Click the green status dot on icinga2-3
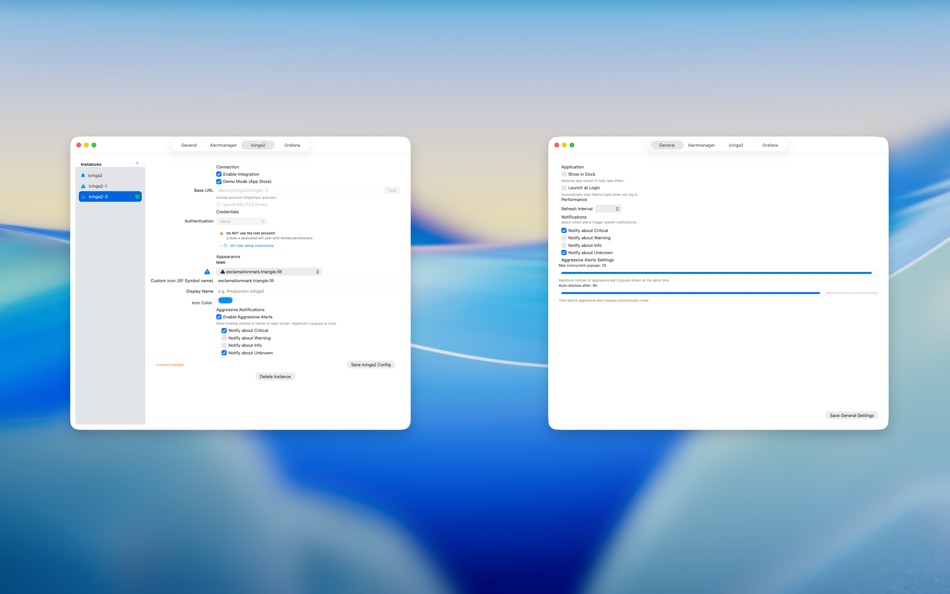The image size is (950, 594). click(138, 197)
